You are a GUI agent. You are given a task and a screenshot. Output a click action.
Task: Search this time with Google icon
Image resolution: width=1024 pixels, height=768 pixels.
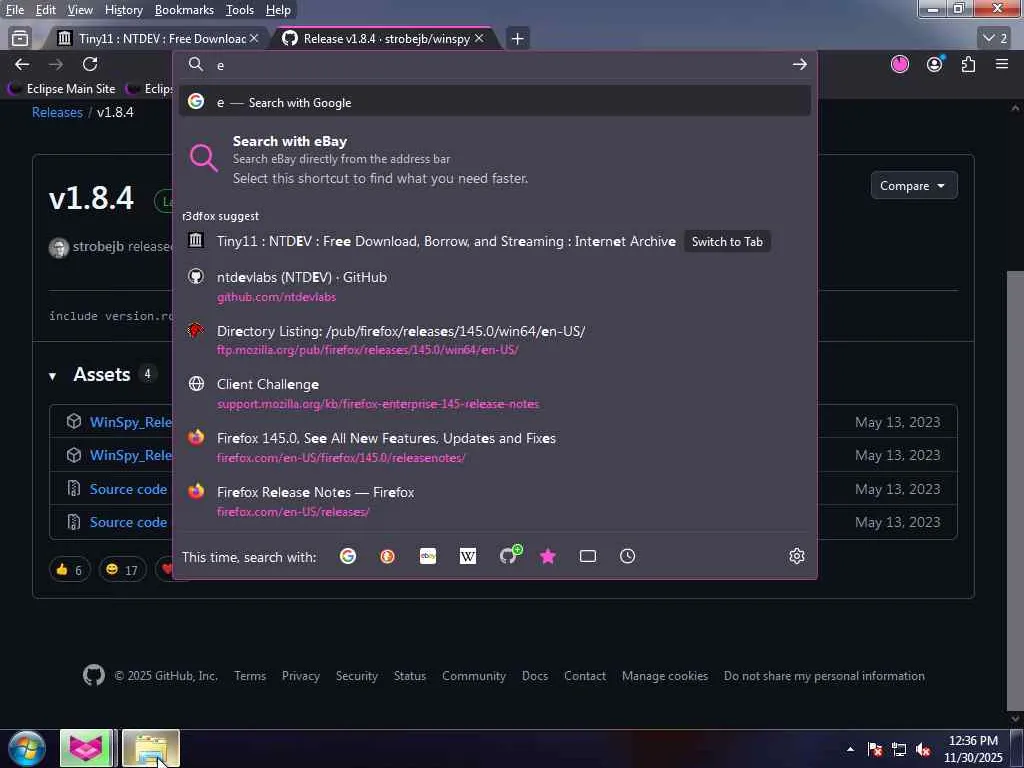tap(348, 556)
